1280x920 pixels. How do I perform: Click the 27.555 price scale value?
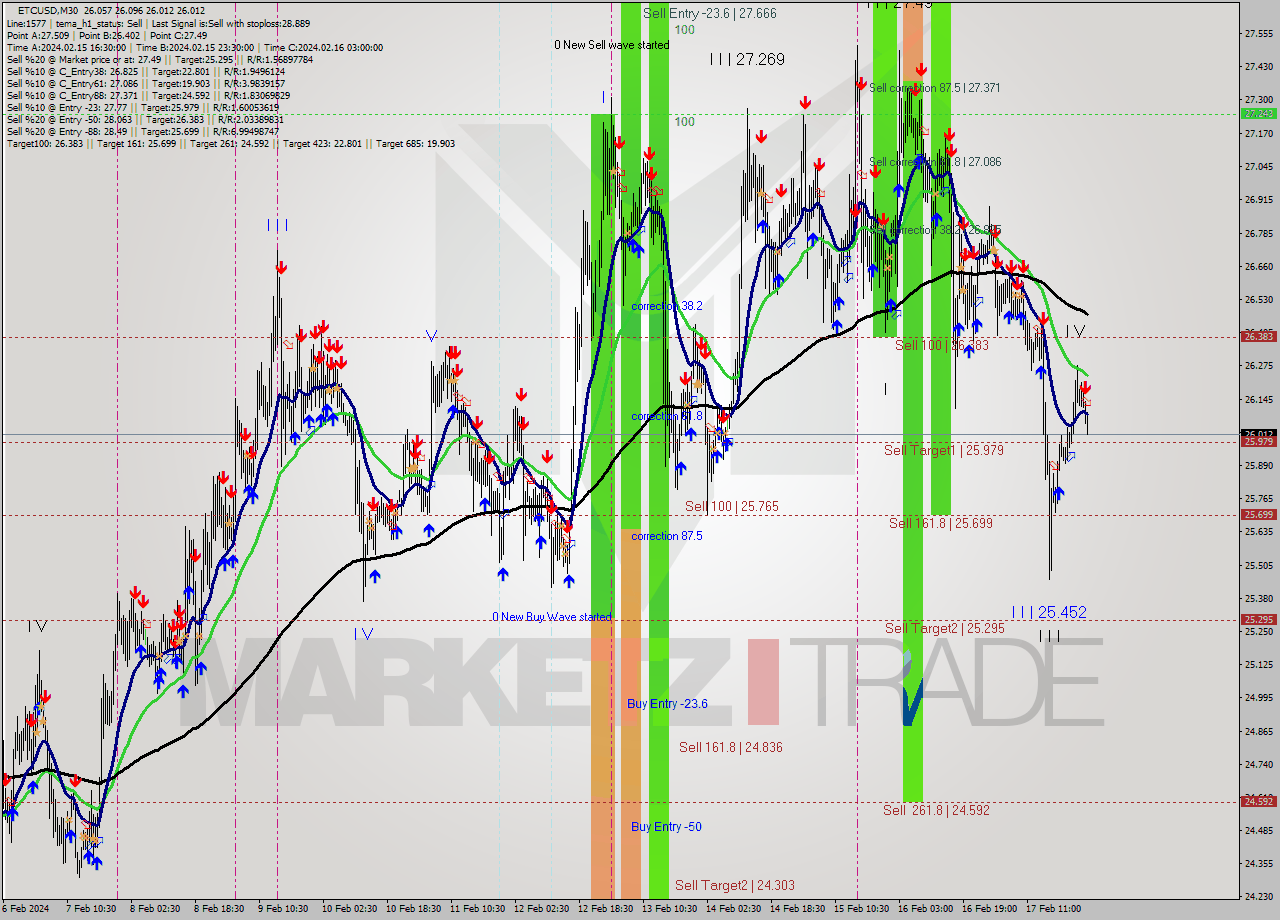pos(1258,33)
